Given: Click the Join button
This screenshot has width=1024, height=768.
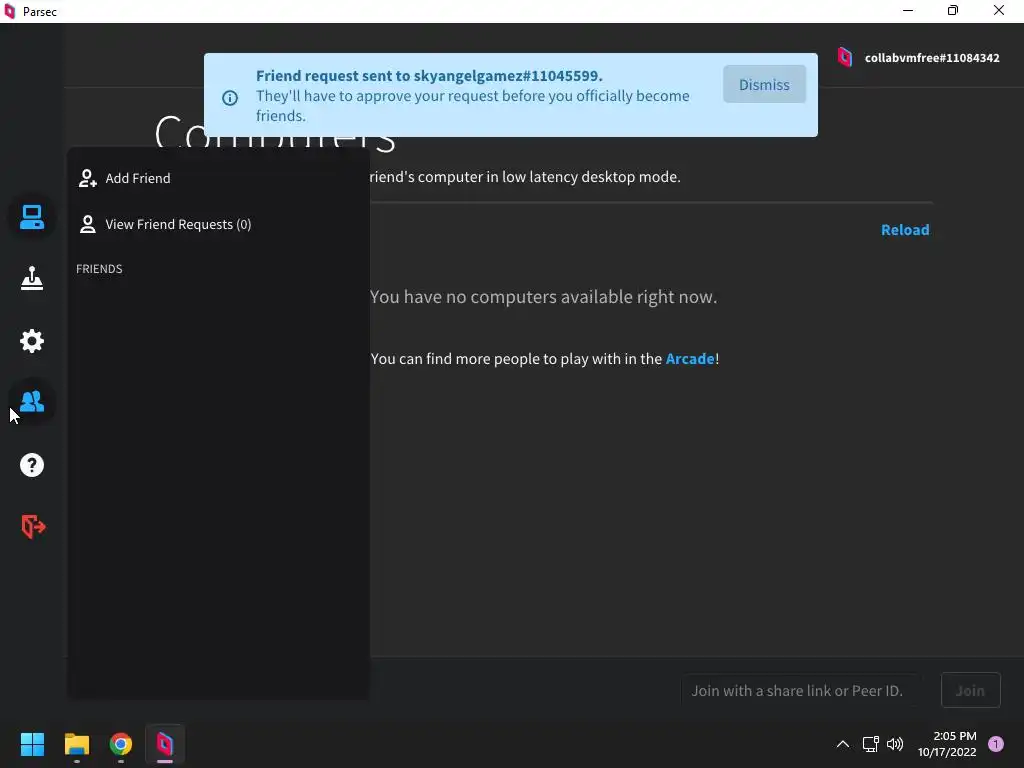Looking at the screenshot, I should click(x=970, y=690).
